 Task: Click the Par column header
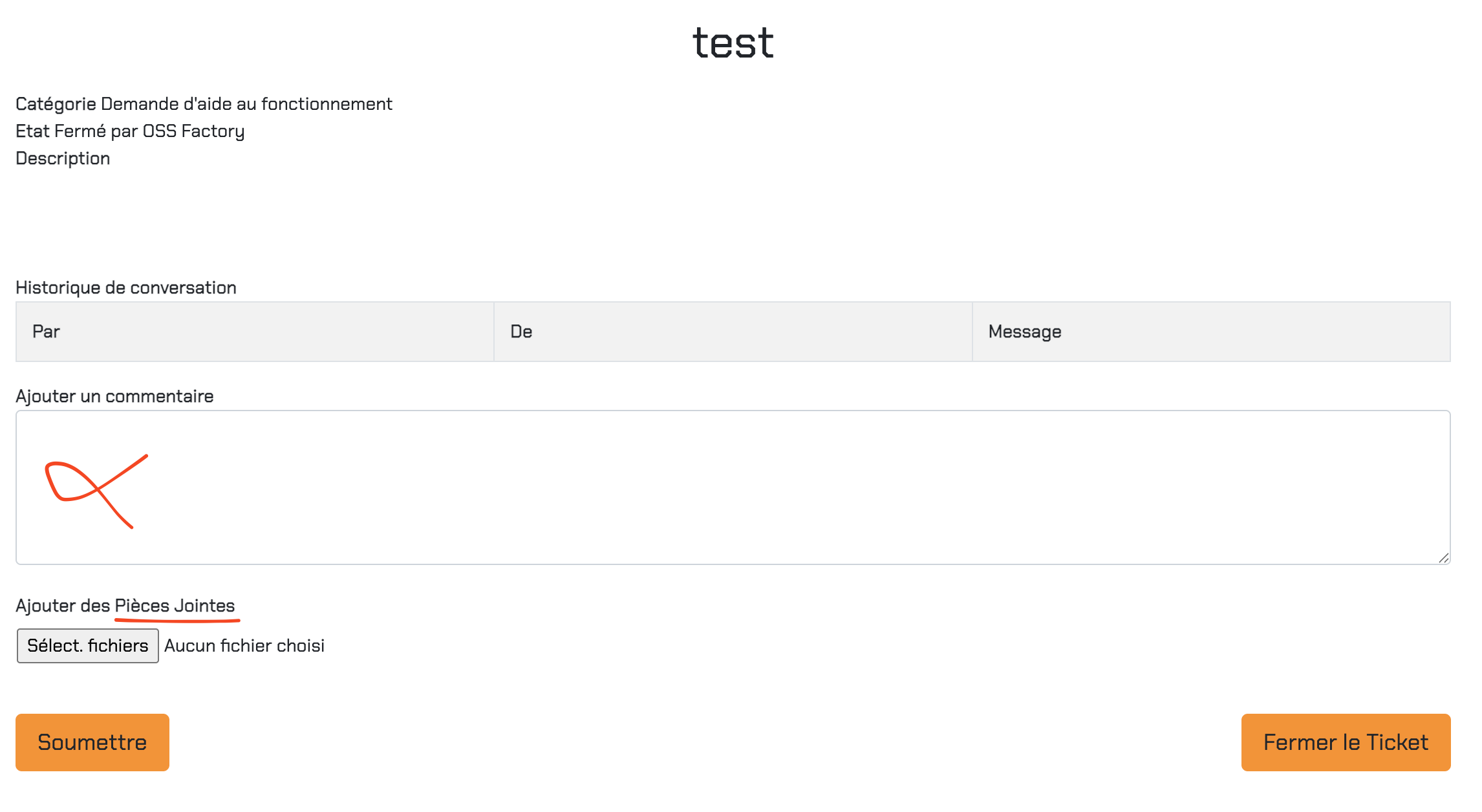tap(255, 332)
